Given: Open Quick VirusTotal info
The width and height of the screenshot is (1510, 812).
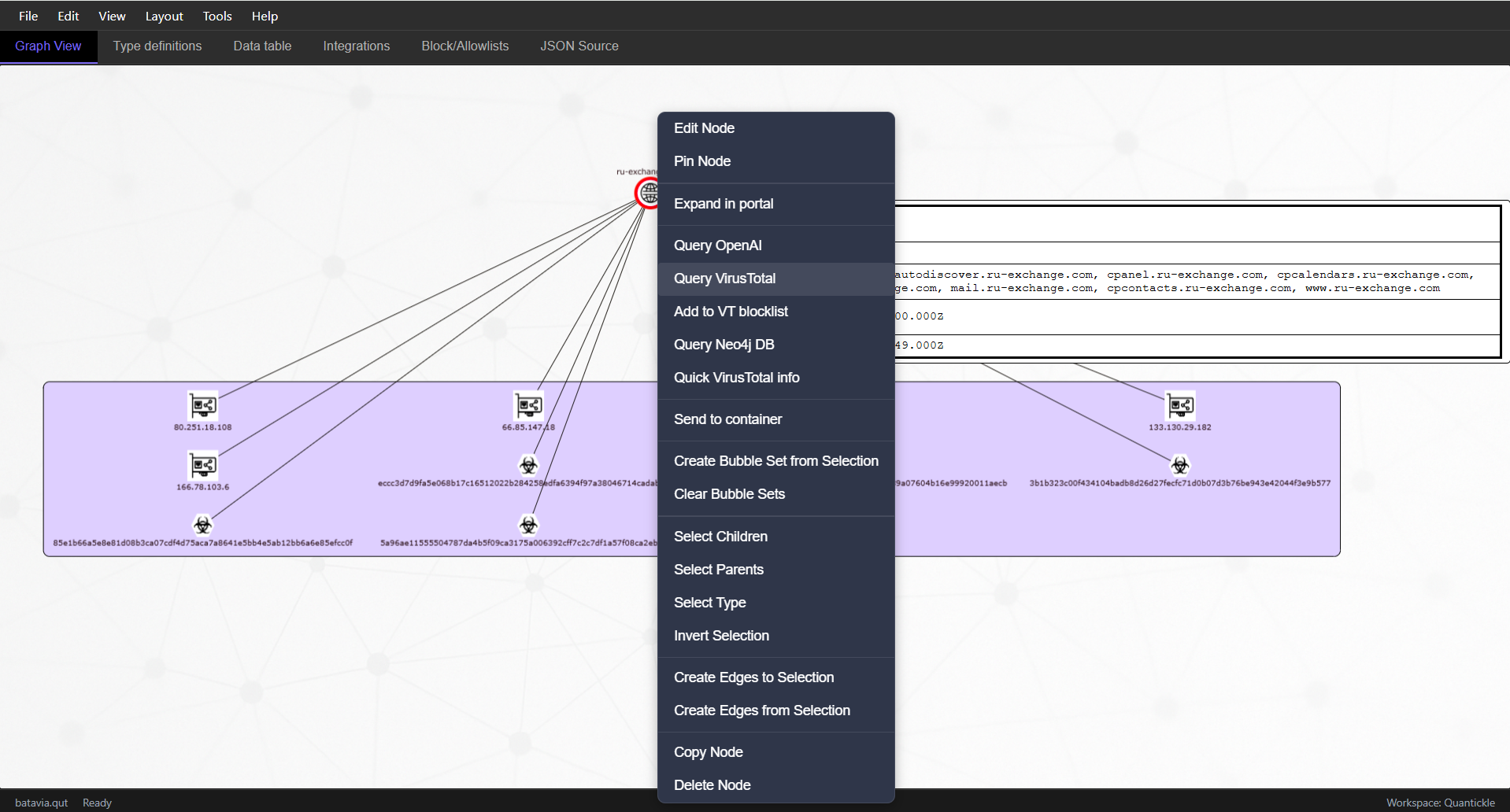Looking at the screenshot, I should click(x=776, y=378).
